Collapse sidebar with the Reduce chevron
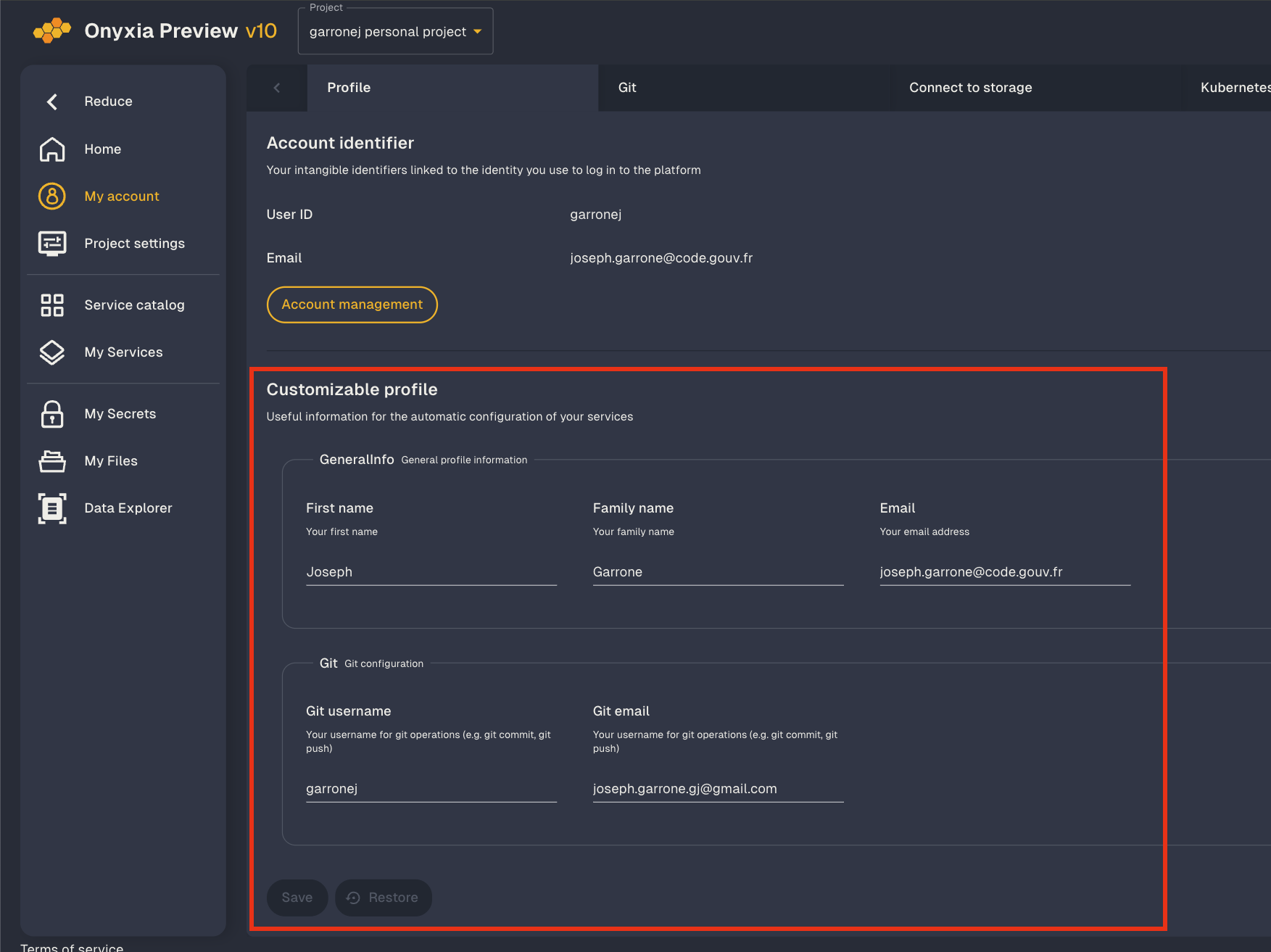This screenshot has width=1271, height=952. coord(52,102)
